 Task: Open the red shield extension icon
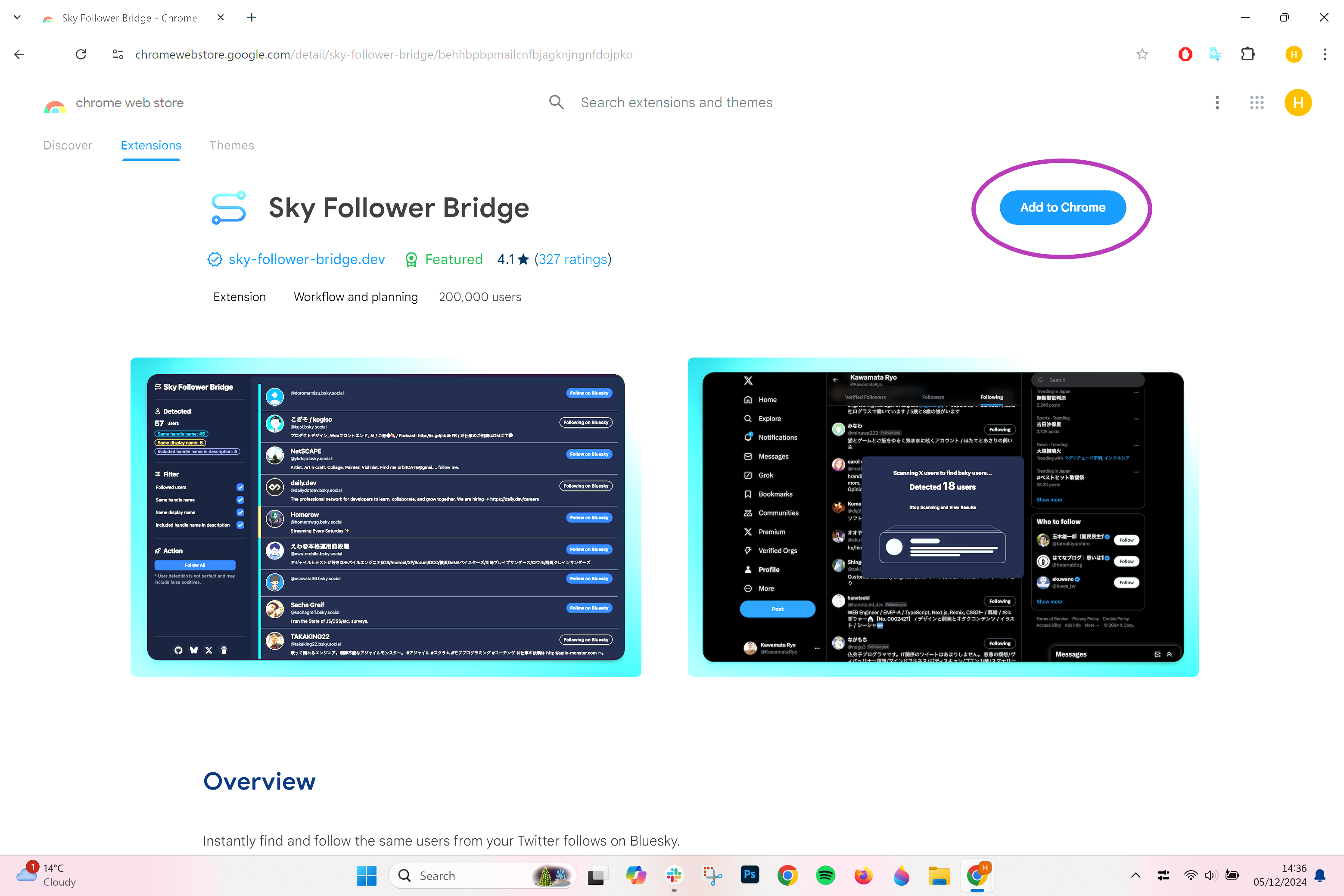(1185, 54)
